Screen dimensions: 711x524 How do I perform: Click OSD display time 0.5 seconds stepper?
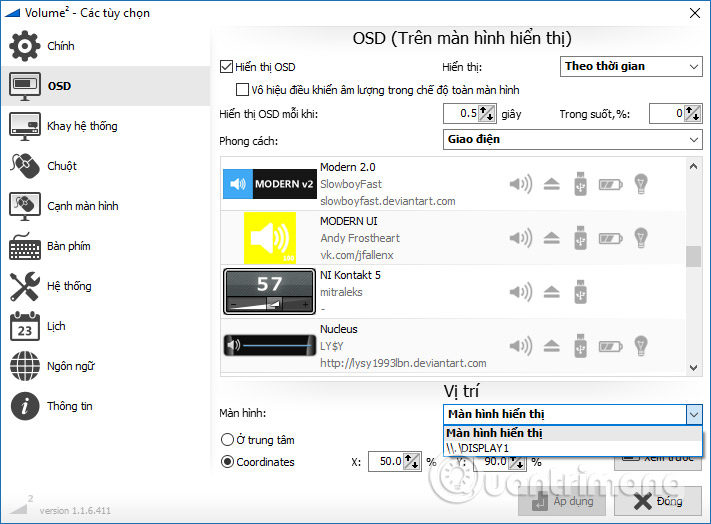click(x=487, y=113)
